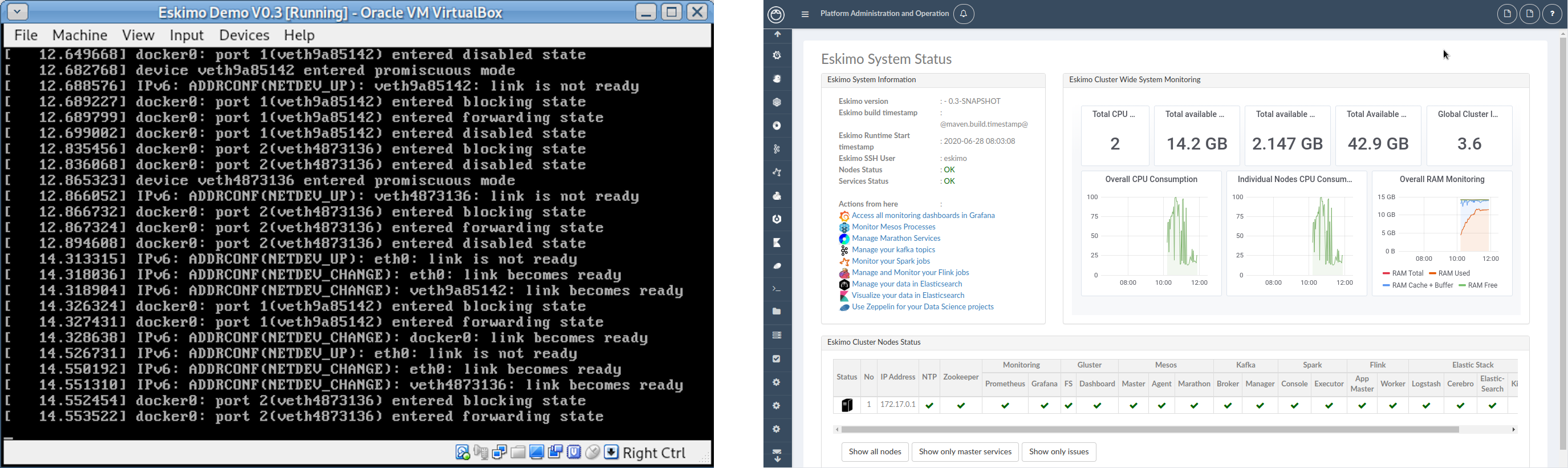The image size is (1568, 468).
Task: Toggle the hamburger menu in Eskimo header
Action: coord(805,15)
